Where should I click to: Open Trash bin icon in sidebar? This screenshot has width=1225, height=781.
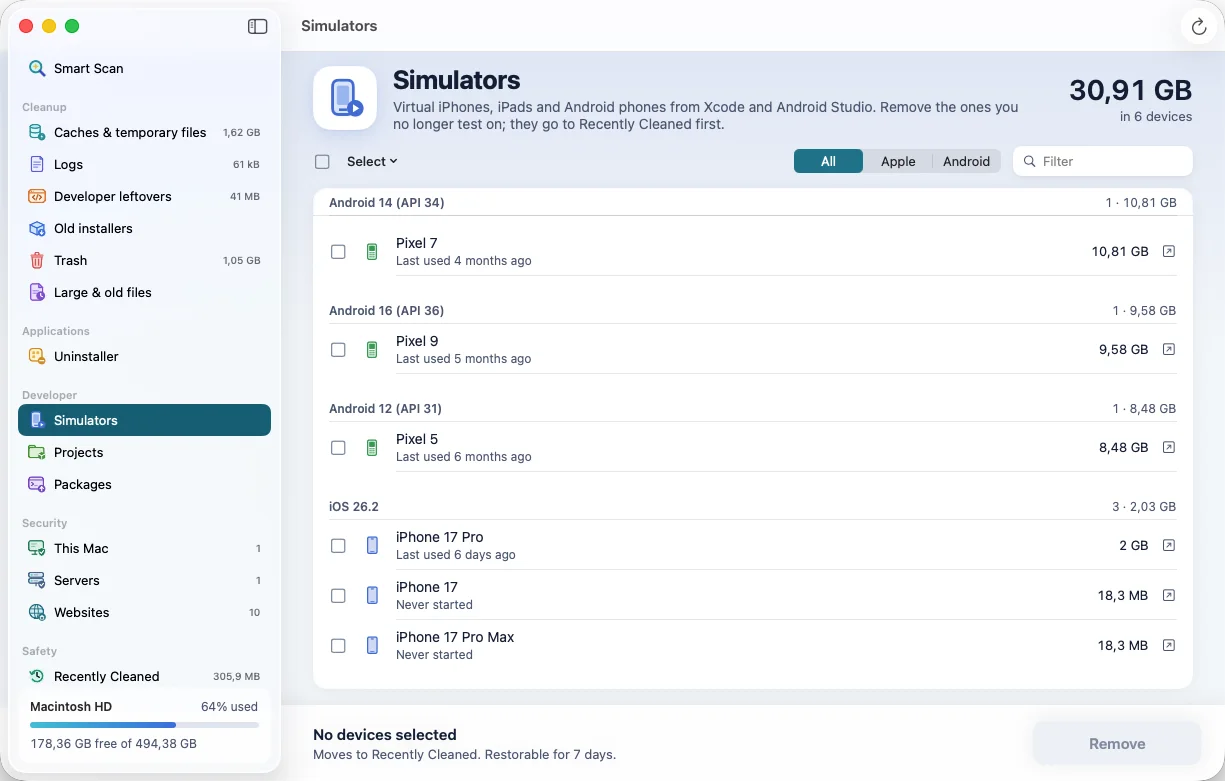(37, 260)
